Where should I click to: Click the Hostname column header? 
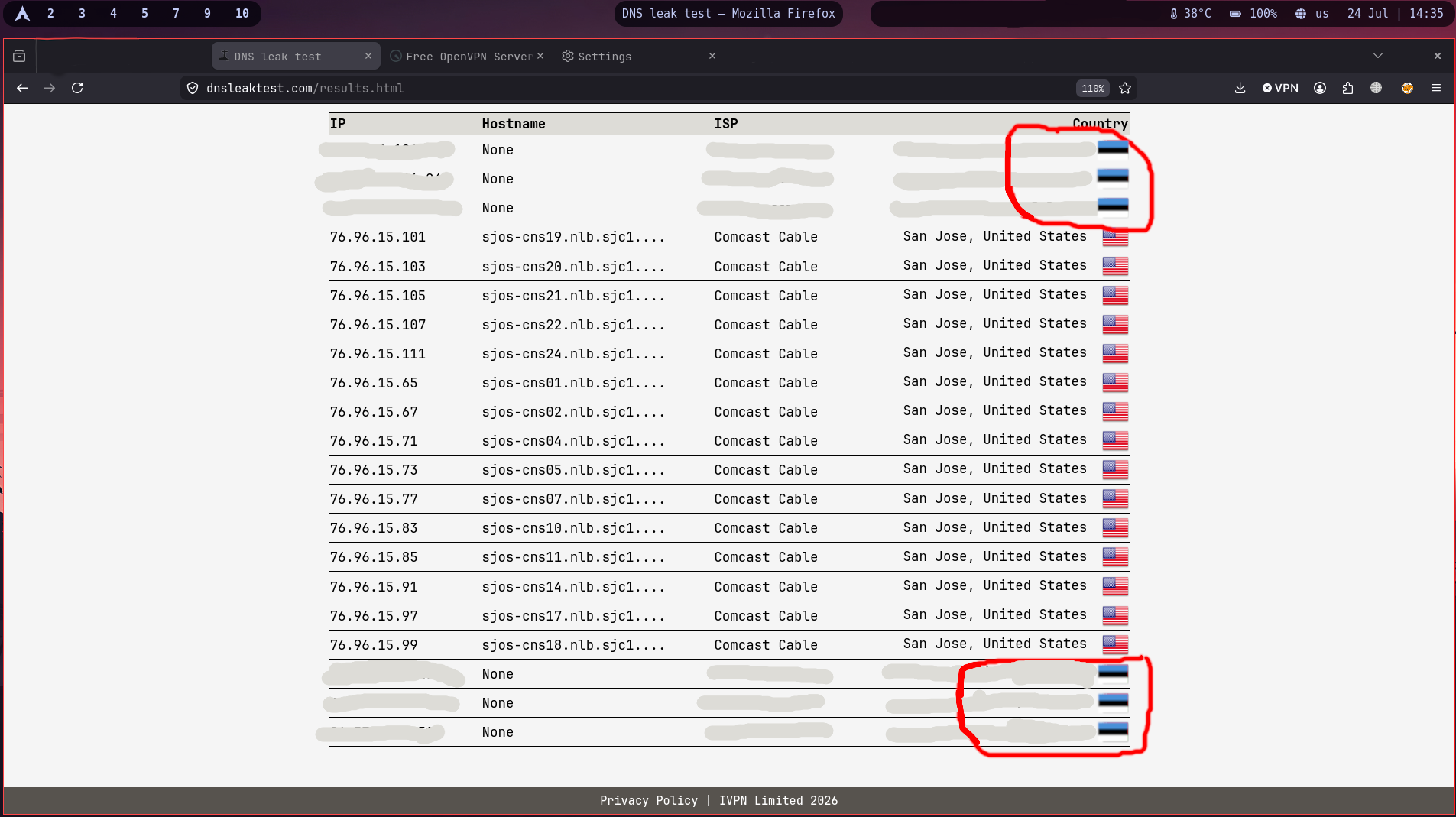(514, 124)
